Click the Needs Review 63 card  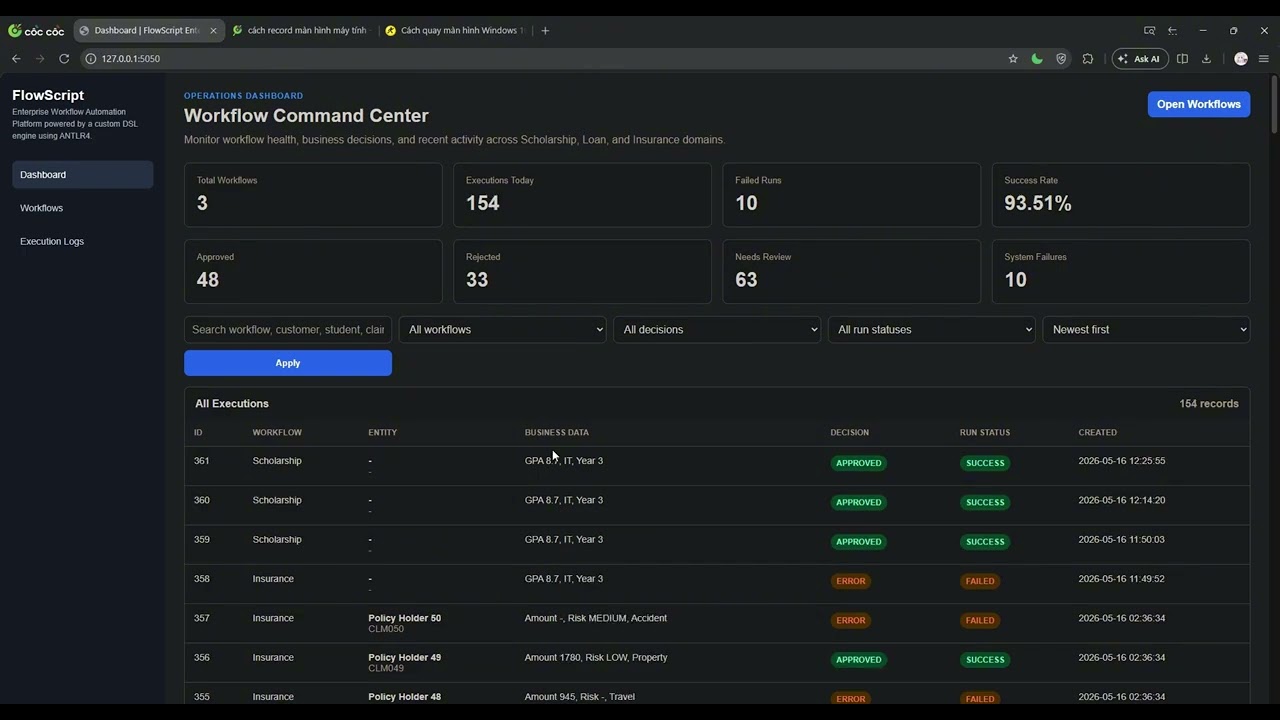[852, 271]
